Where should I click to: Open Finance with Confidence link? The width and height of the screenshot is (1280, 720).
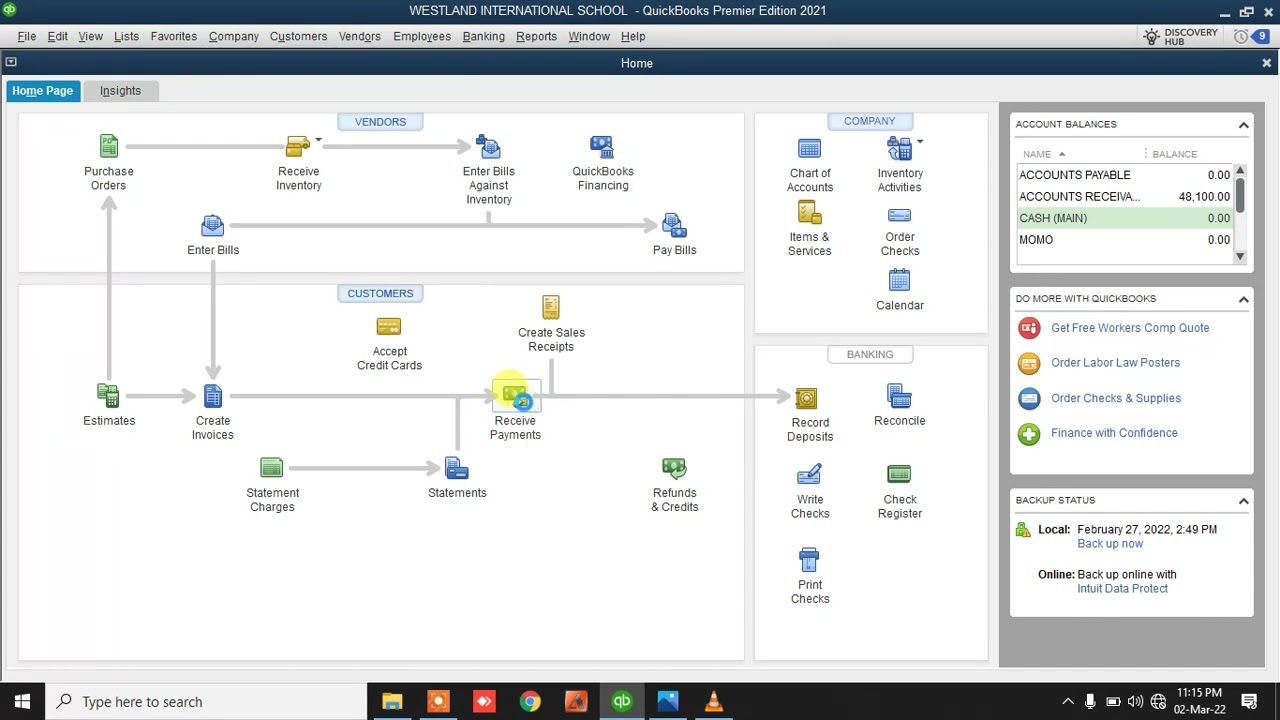pyautogui.click(x=1114, y=433)
